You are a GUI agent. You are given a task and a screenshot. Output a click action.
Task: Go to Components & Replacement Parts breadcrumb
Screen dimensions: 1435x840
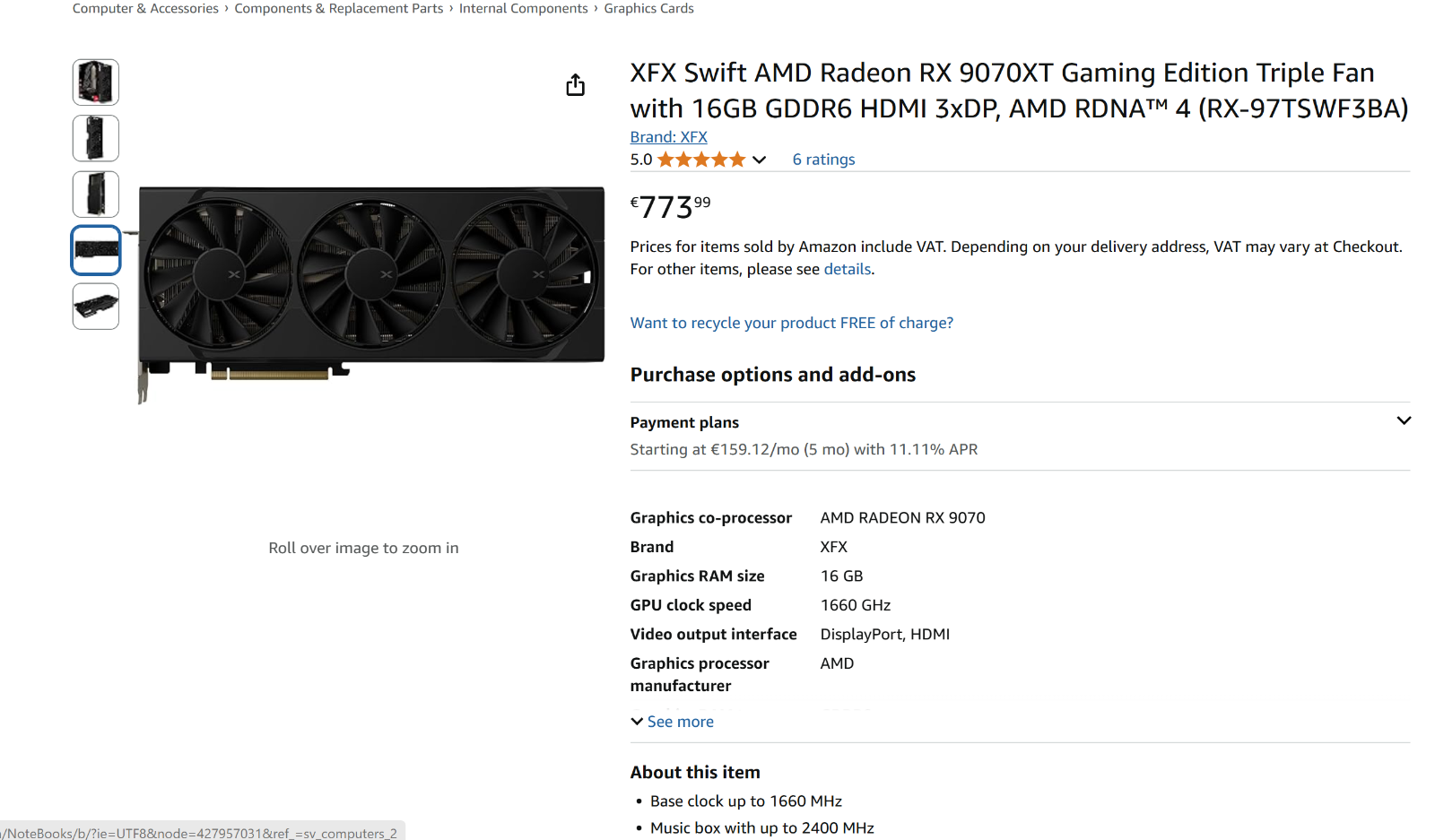339,8
